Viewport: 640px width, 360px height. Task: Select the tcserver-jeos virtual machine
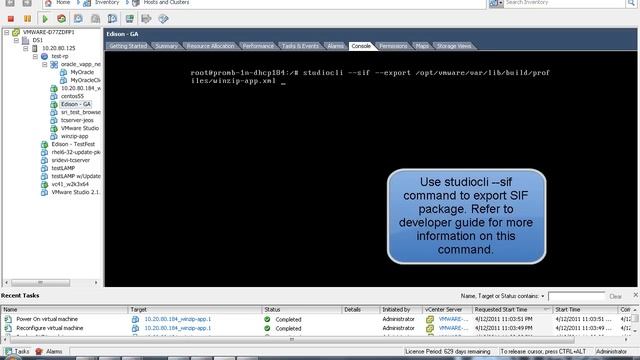coord(77,120)
